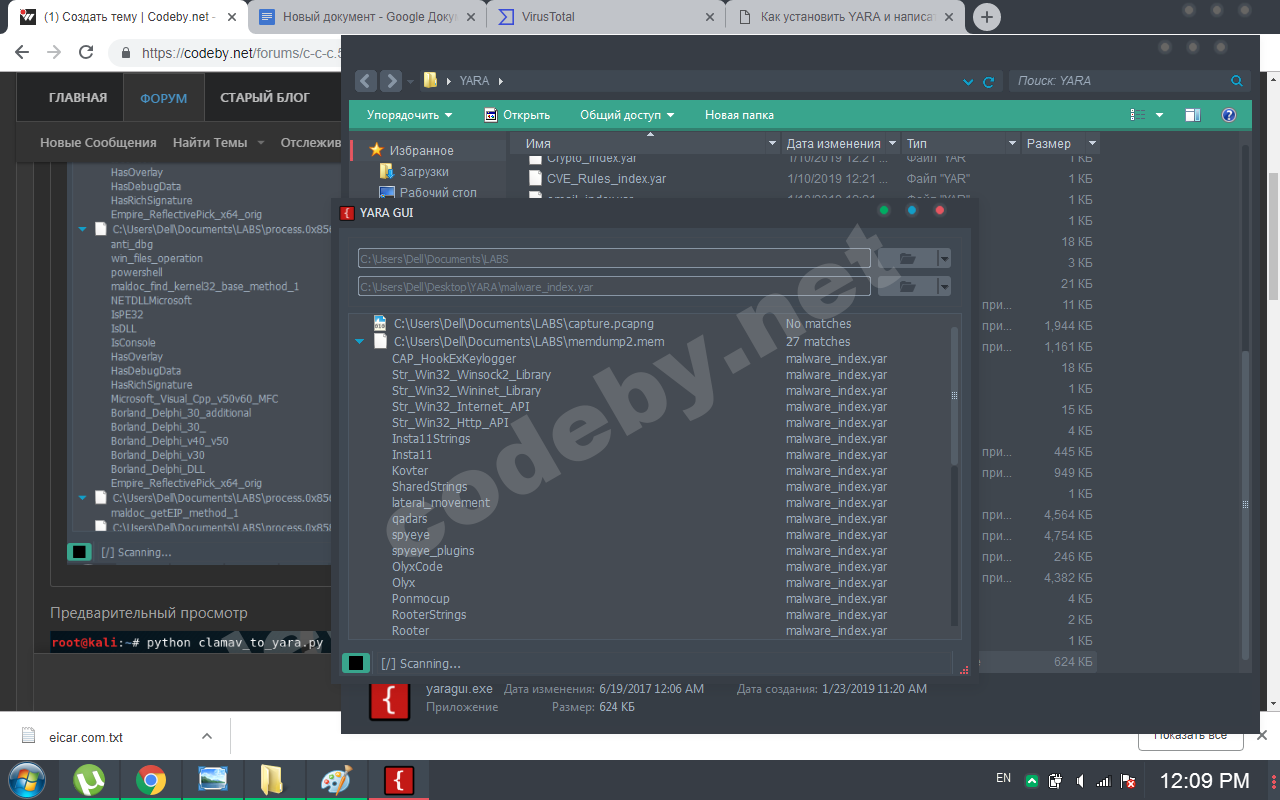Reload the Codeby page in Chrome
This screenshot has height=800, width=1280.
86,53
